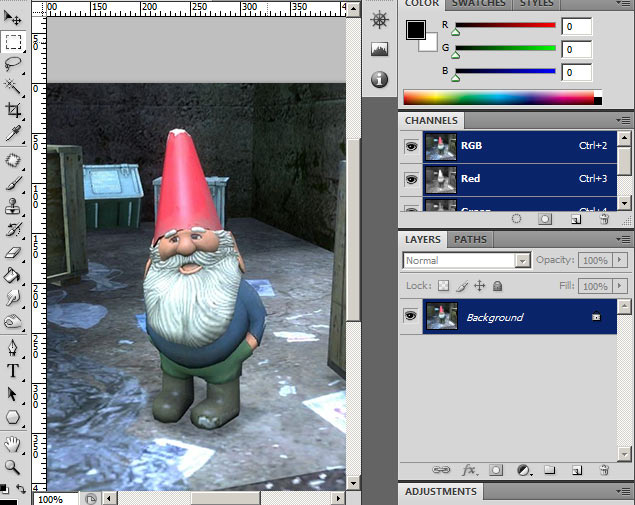Save selection as channel
The width and height of the screenshot is (635, 505).
pos(545,219)
